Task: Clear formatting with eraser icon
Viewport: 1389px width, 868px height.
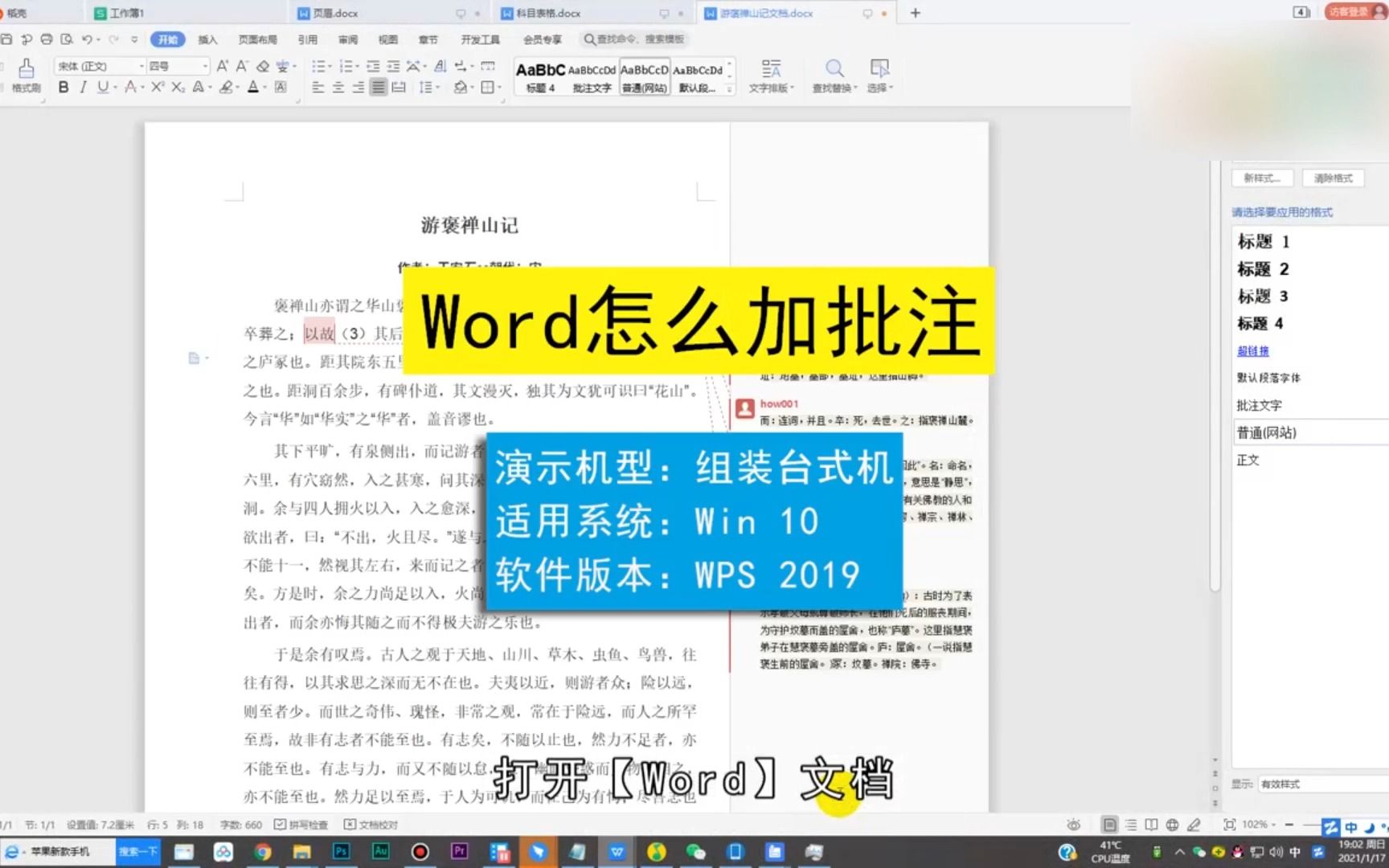Action: [x=262, y=66]
